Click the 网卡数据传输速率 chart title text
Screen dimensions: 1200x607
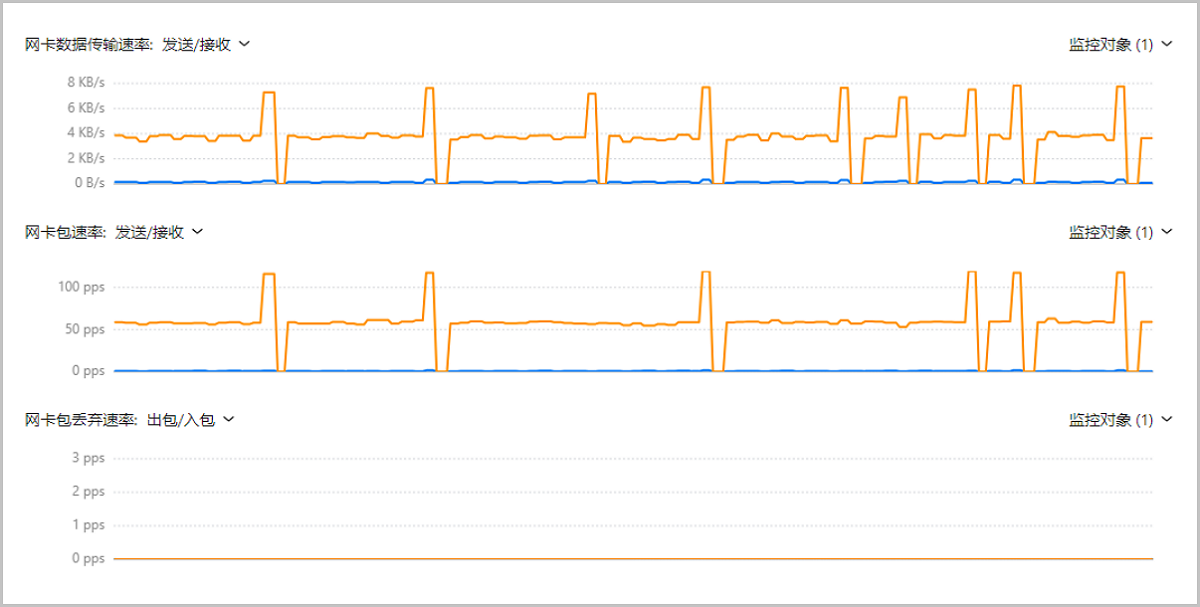click(88, 44)
